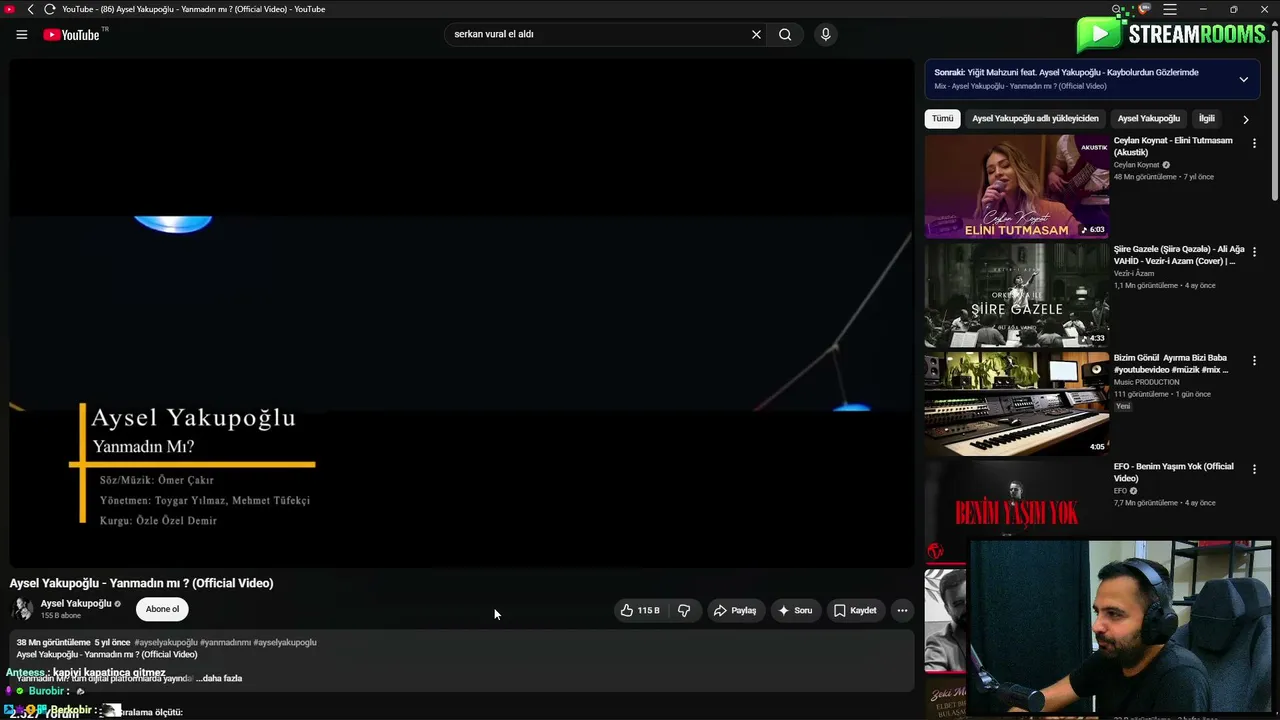Click the "155 B abone" subscriber count
The height and width of the screenshot is (720, 1280).
tap(61, 616)
